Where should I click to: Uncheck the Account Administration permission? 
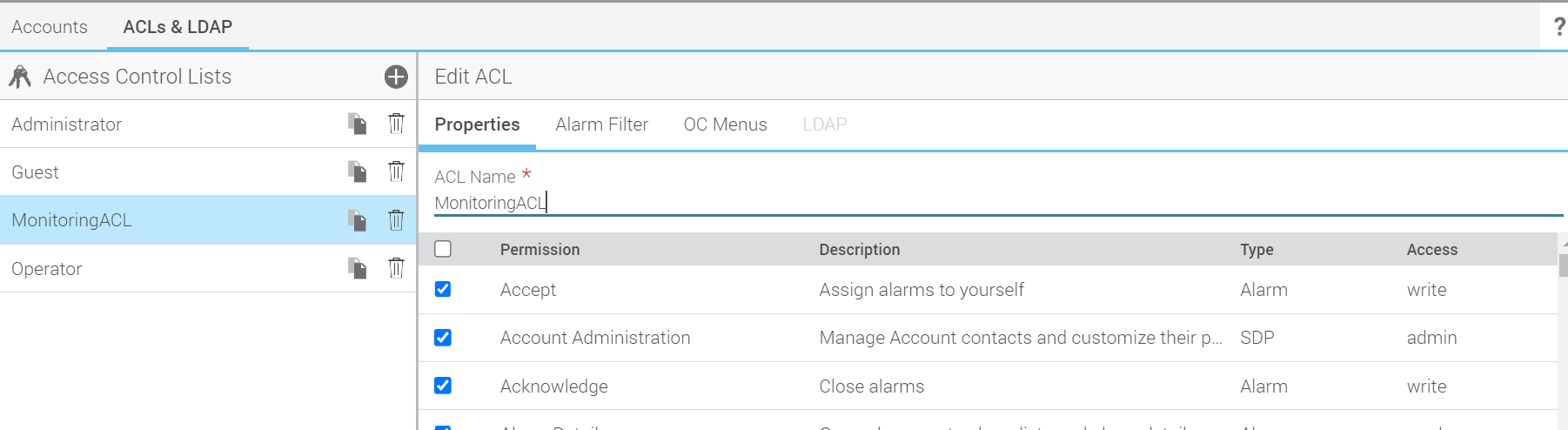(x=443, y=338)
